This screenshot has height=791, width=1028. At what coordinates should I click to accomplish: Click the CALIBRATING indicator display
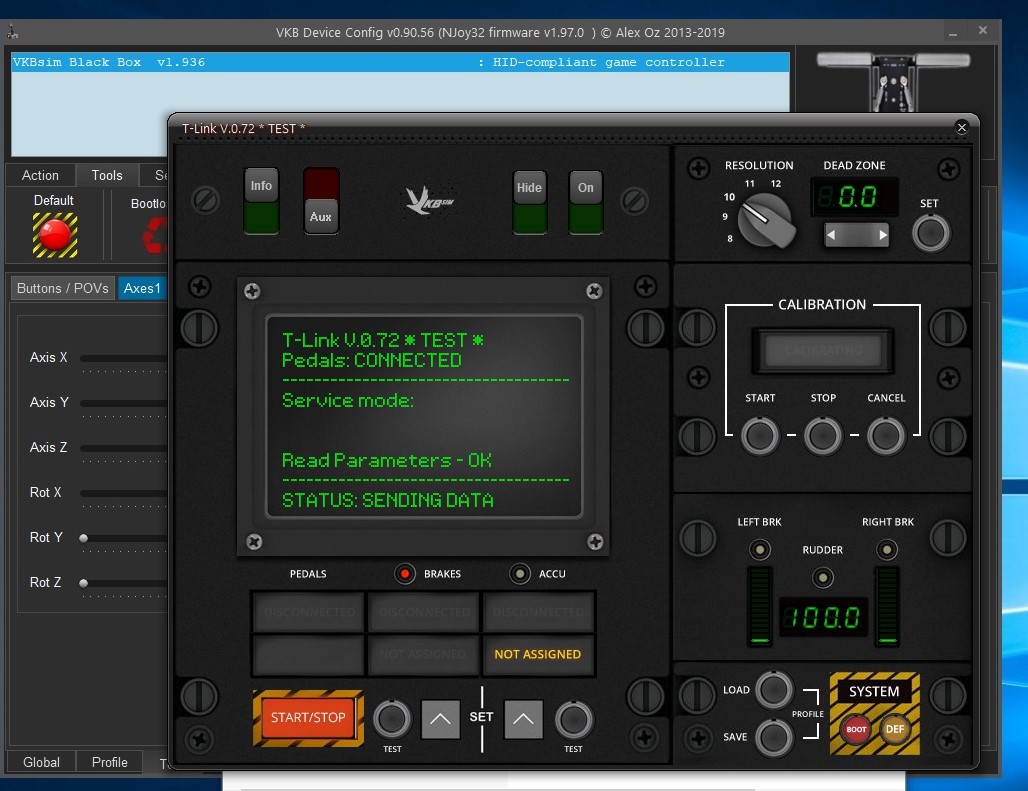pyautogui.click(x=823, y=351)
